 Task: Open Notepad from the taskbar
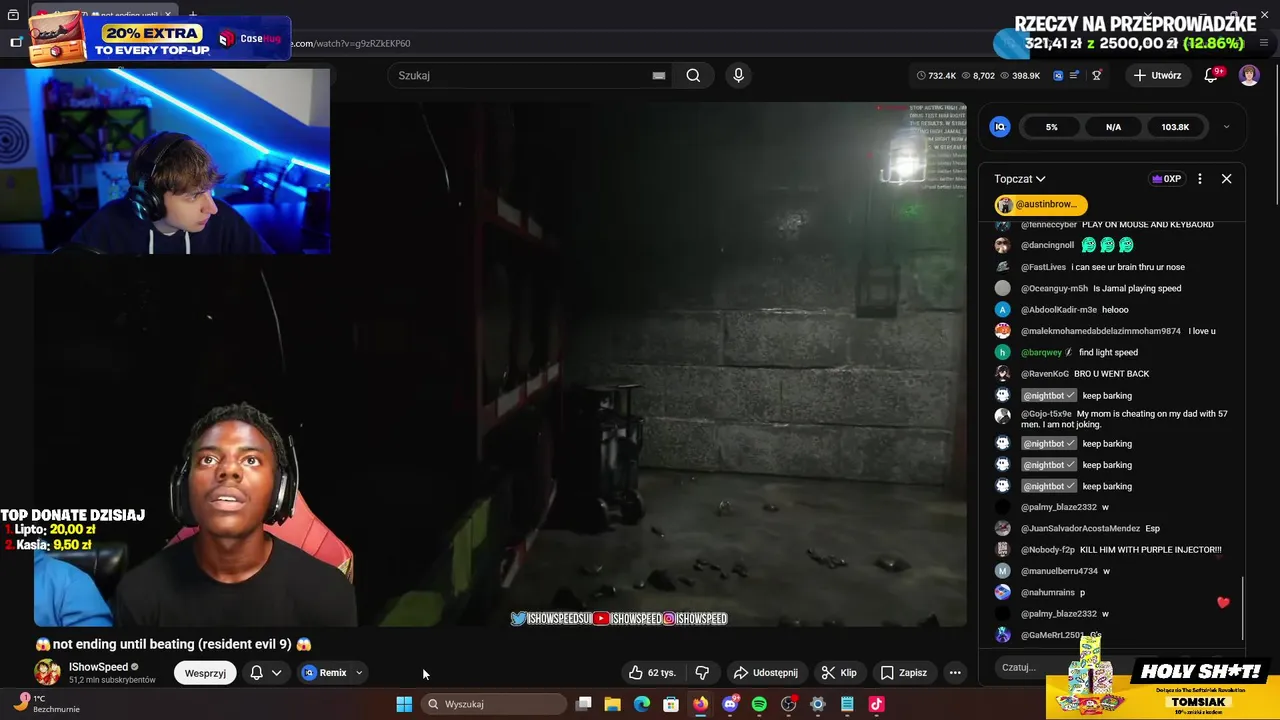click(x=847, y=704)
